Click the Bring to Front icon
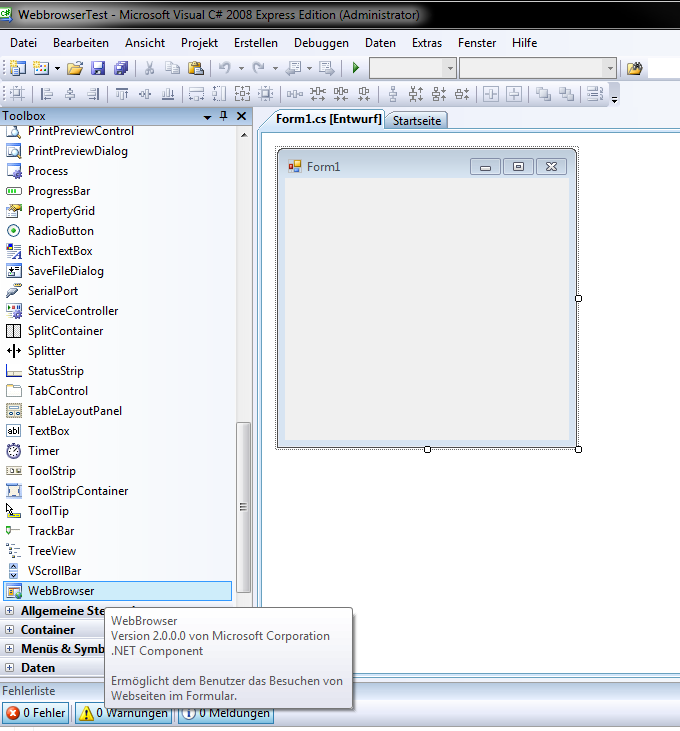The image size is (680, 731). [x=543, y=94]
